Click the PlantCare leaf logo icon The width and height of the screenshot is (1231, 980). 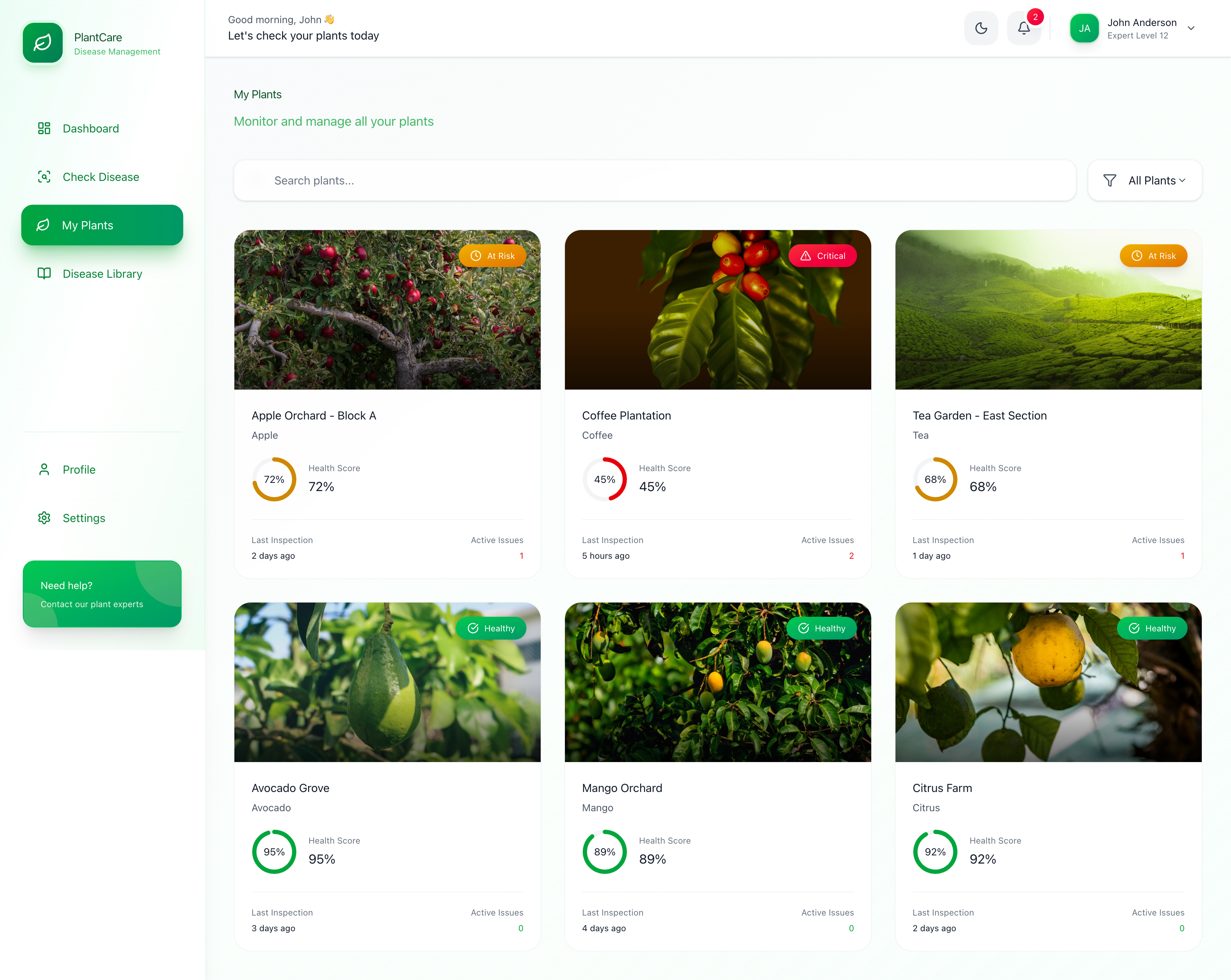coord(43,43)
